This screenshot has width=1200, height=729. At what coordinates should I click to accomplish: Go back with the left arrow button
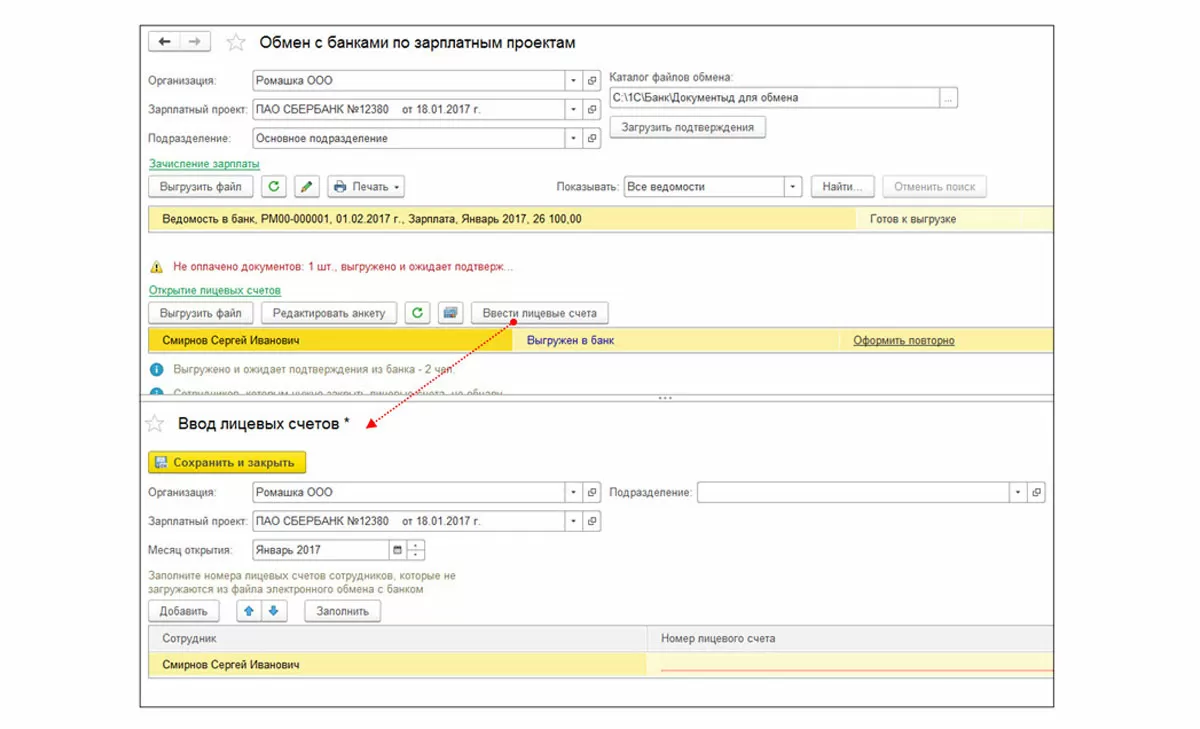[x=164, y=42]
